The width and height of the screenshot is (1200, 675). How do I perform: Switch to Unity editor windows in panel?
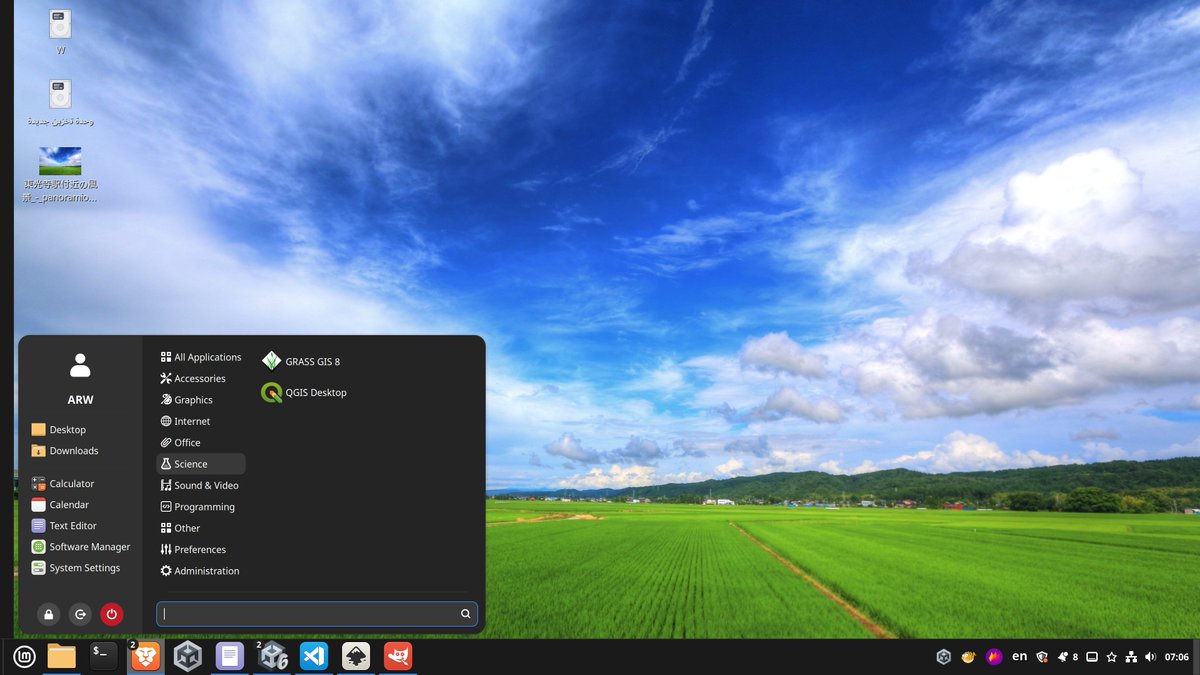(272, 657)
